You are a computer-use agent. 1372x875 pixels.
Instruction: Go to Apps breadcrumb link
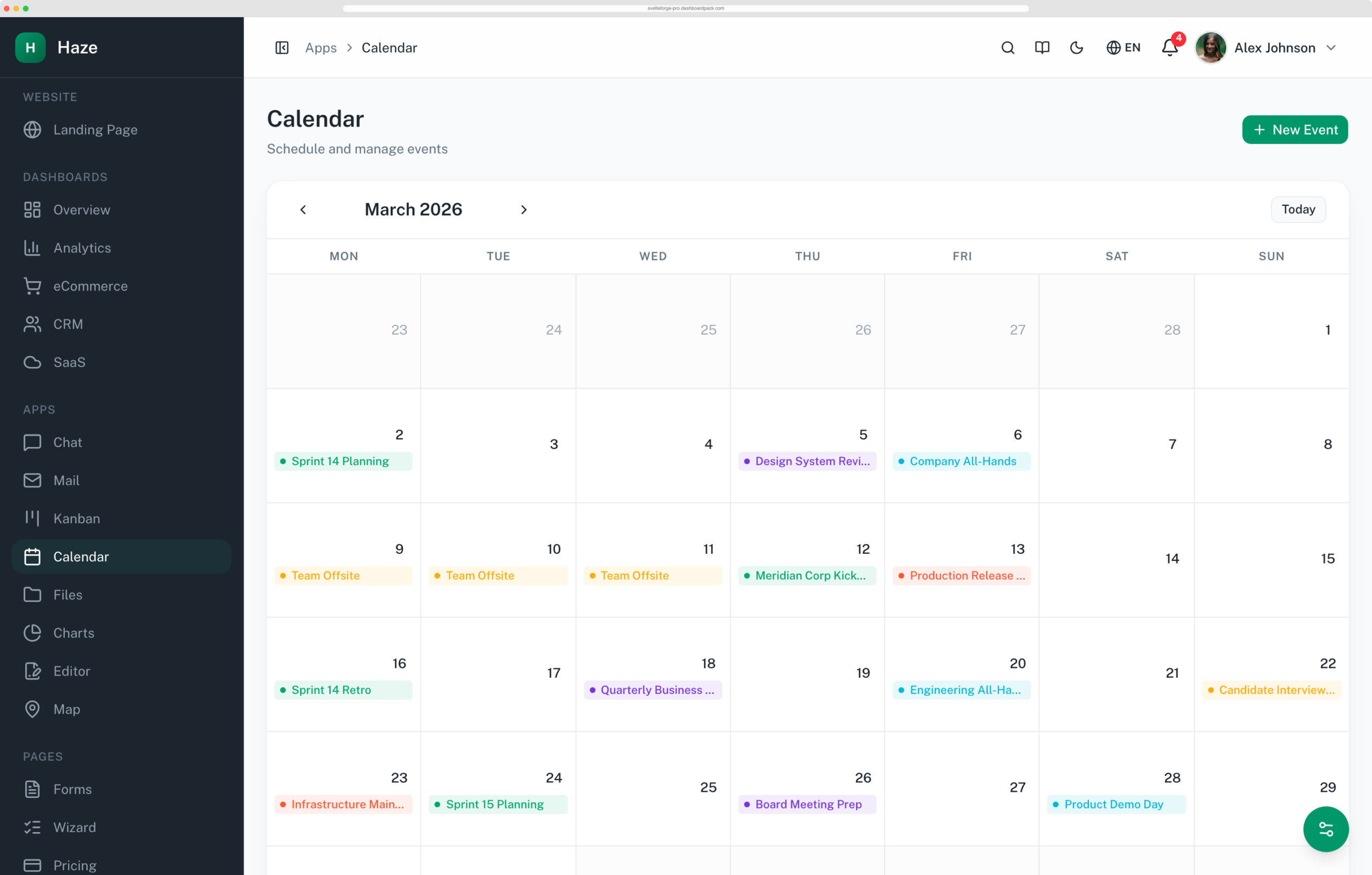point(321,48)
